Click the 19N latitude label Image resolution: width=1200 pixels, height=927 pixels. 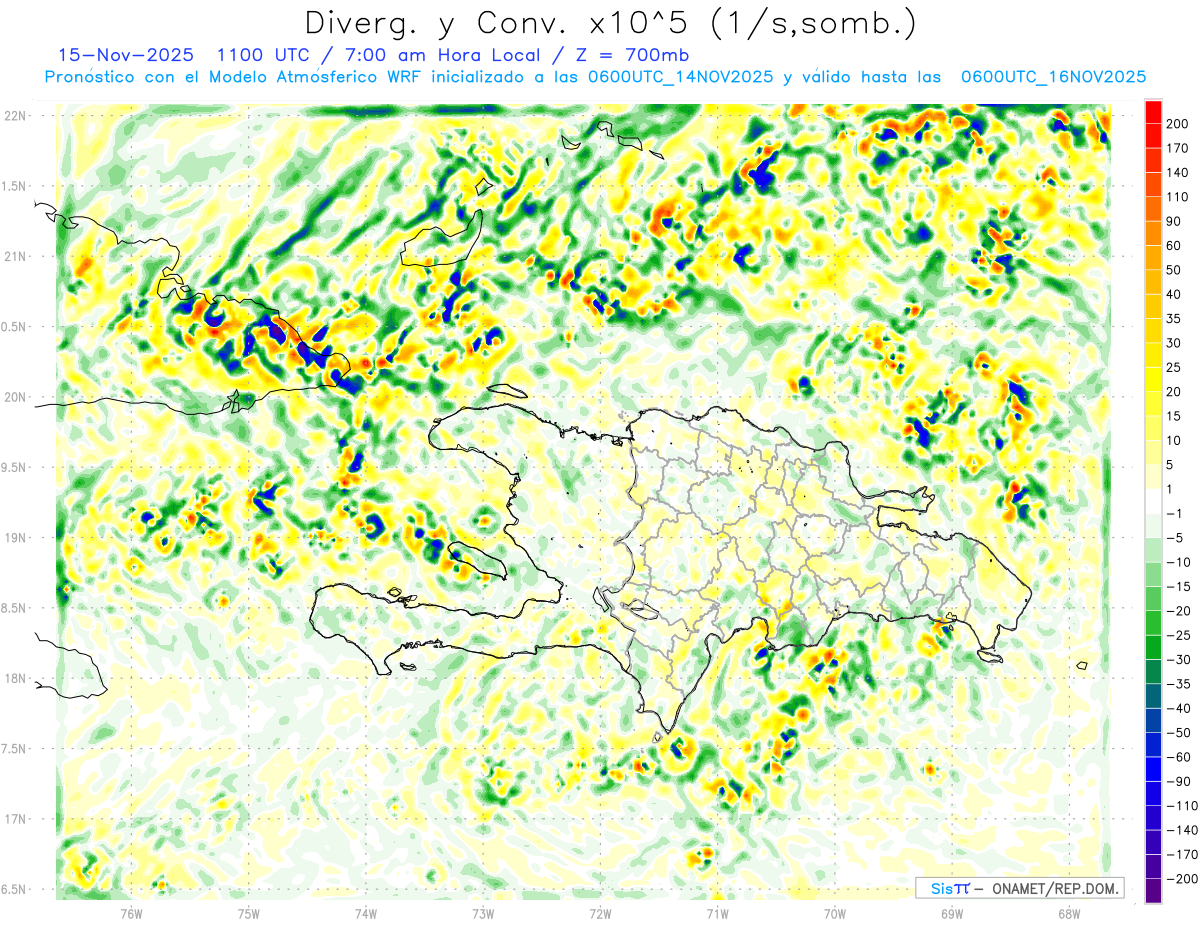(x=14, y=537)
